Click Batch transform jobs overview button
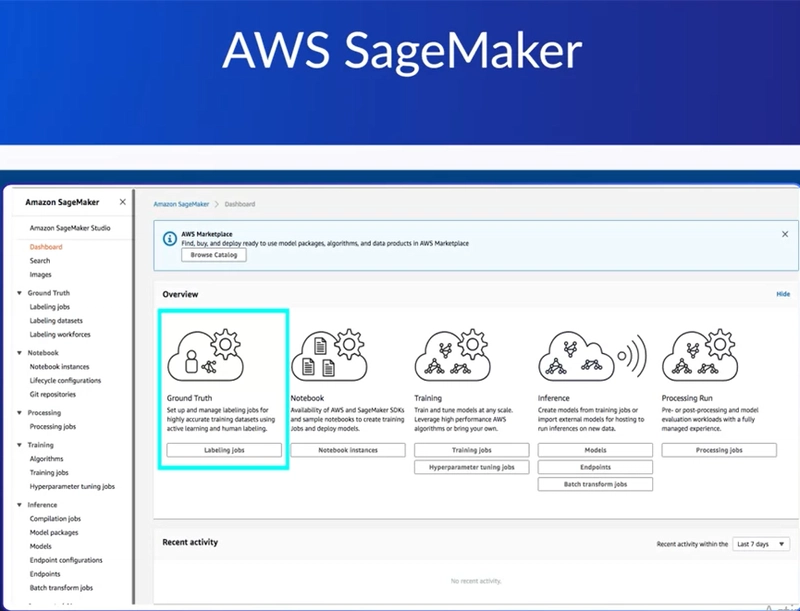The image size is (800, 611). [x=595, y=484]
